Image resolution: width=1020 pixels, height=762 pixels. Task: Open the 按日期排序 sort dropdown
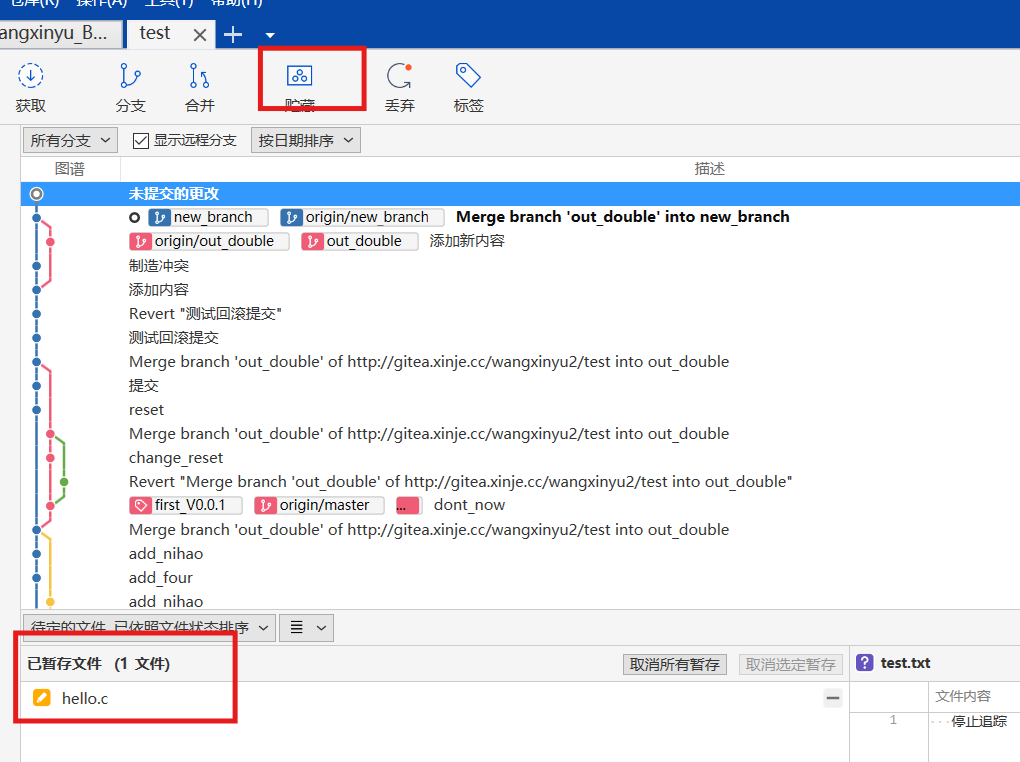click(x=306, y=141)
